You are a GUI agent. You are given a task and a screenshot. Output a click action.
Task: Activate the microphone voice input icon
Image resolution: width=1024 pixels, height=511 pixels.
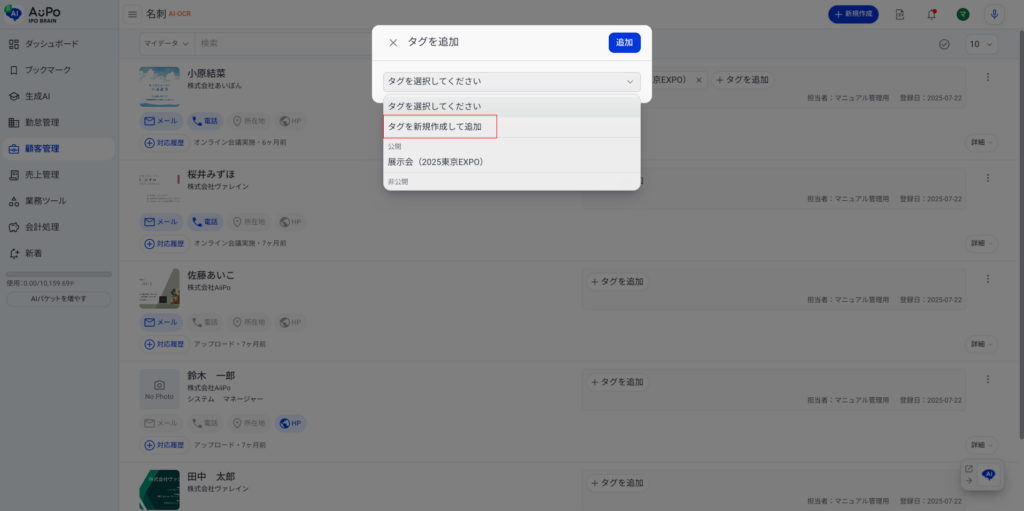tap(994, 14)
